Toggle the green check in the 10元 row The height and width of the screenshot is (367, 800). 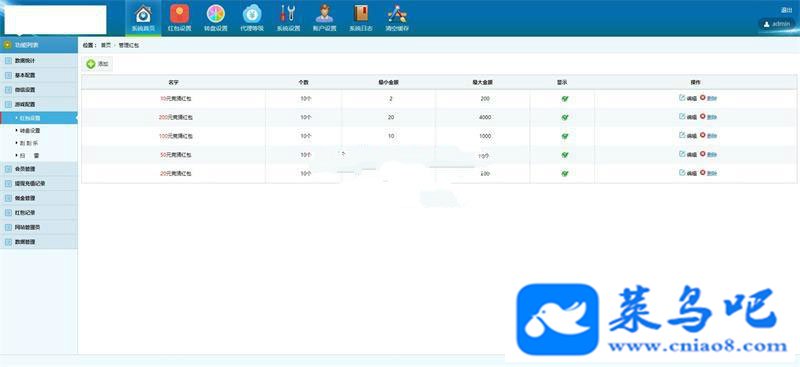[565, 99]
